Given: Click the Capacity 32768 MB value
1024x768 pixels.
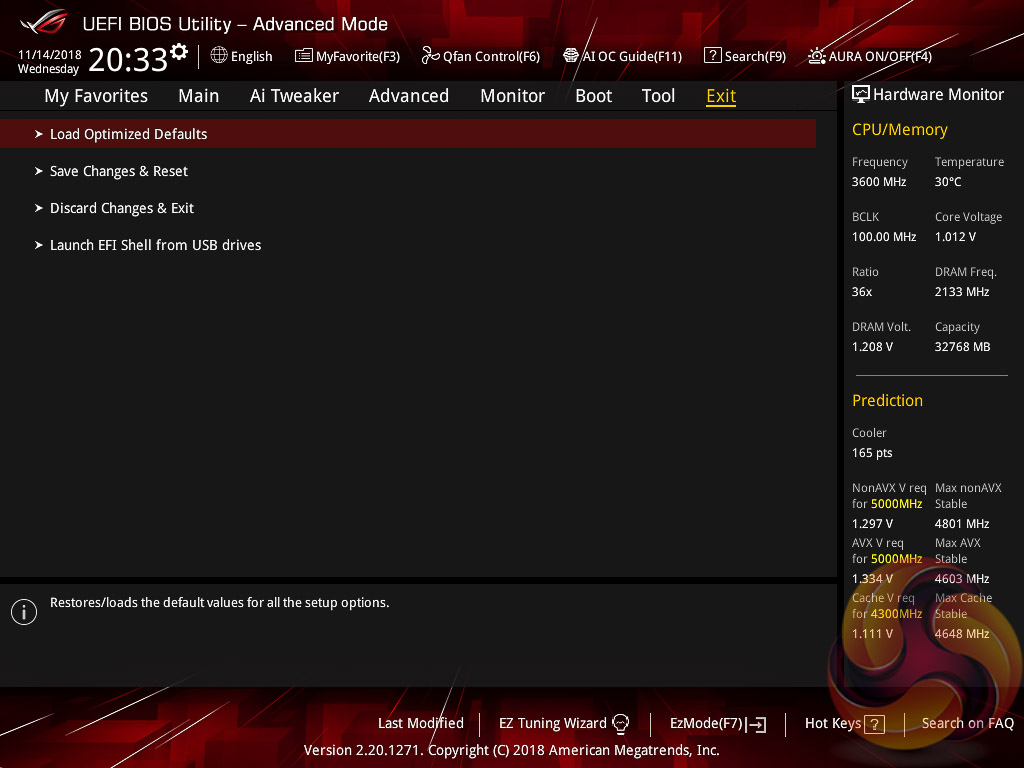Looking at the screenshot, I should (962, 347).
